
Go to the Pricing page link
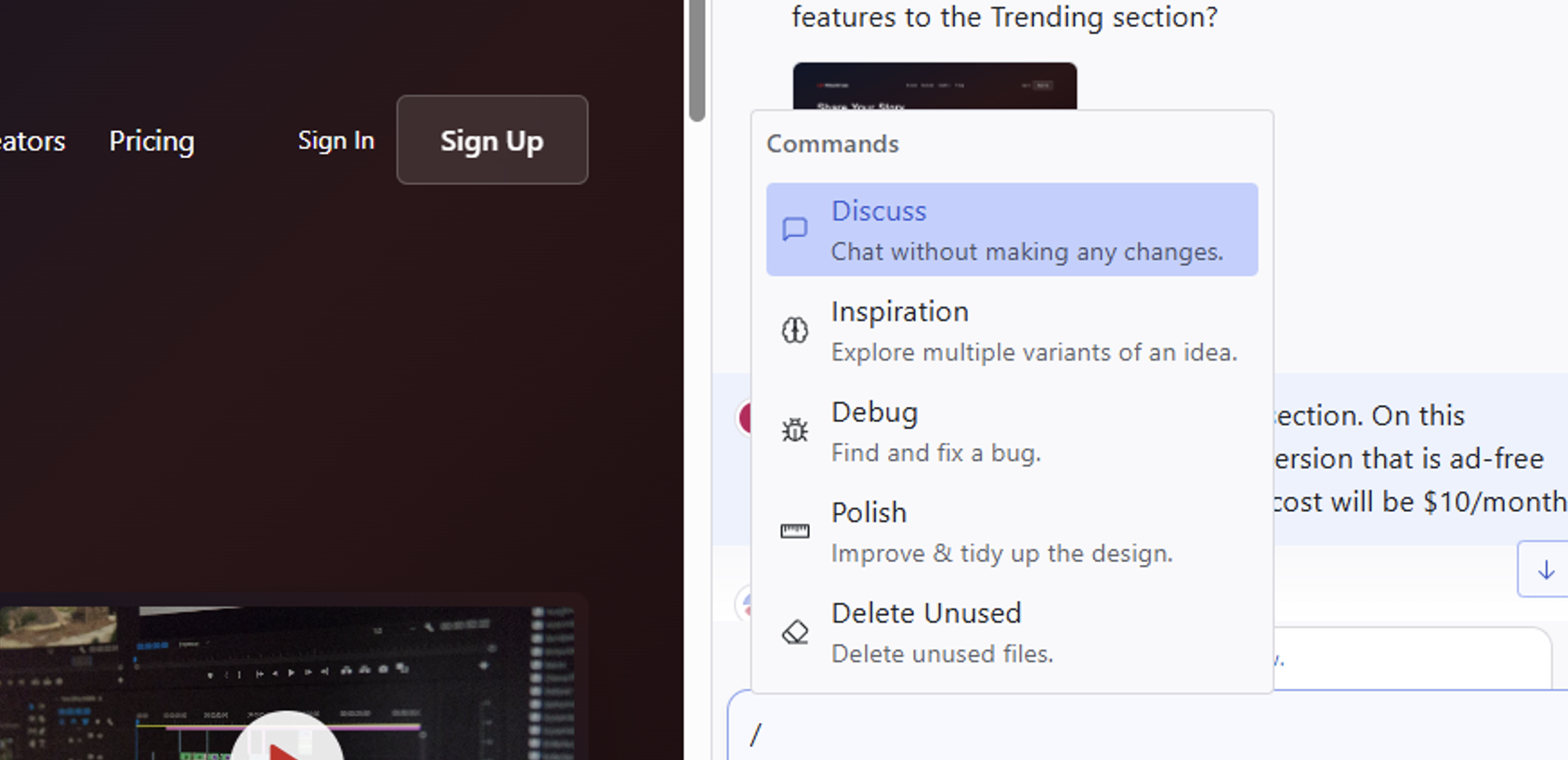tap(151, 140)
